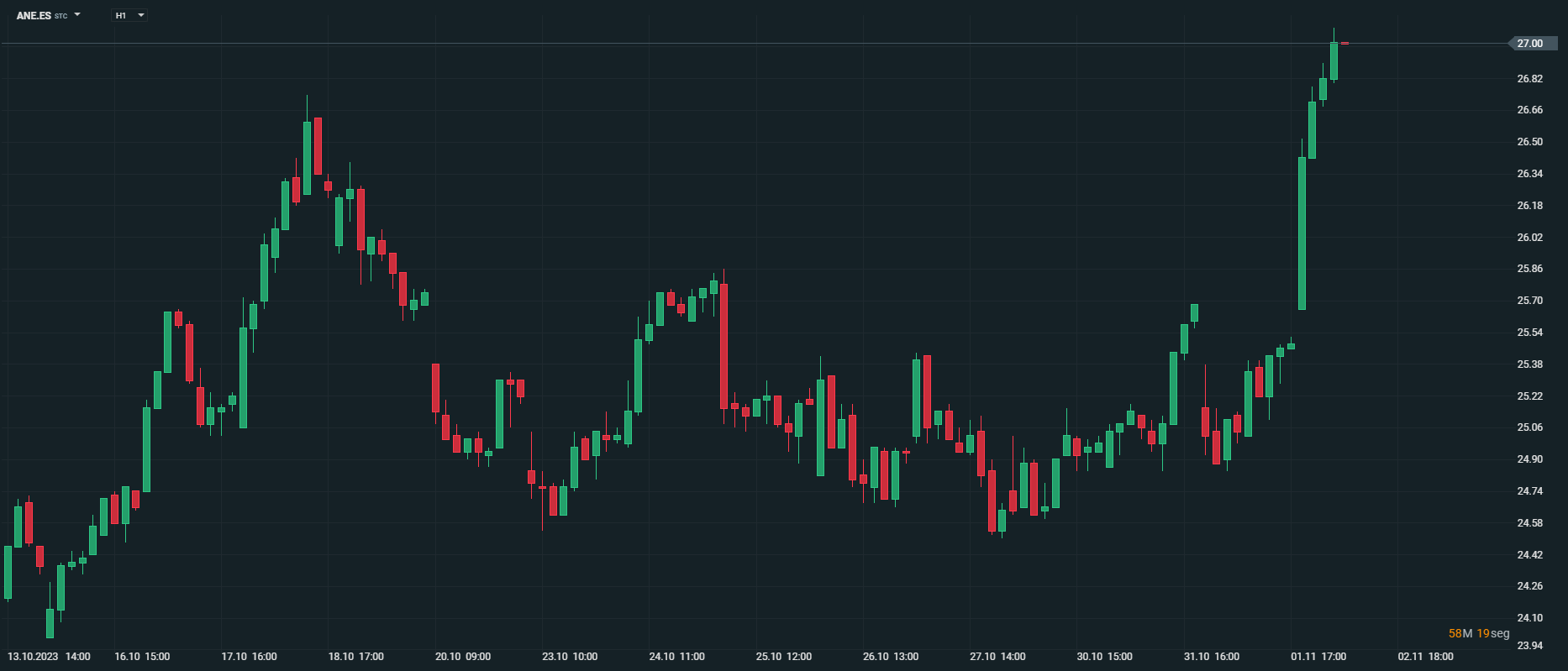Click the 27.00 current price tag

pos(1529,43)
